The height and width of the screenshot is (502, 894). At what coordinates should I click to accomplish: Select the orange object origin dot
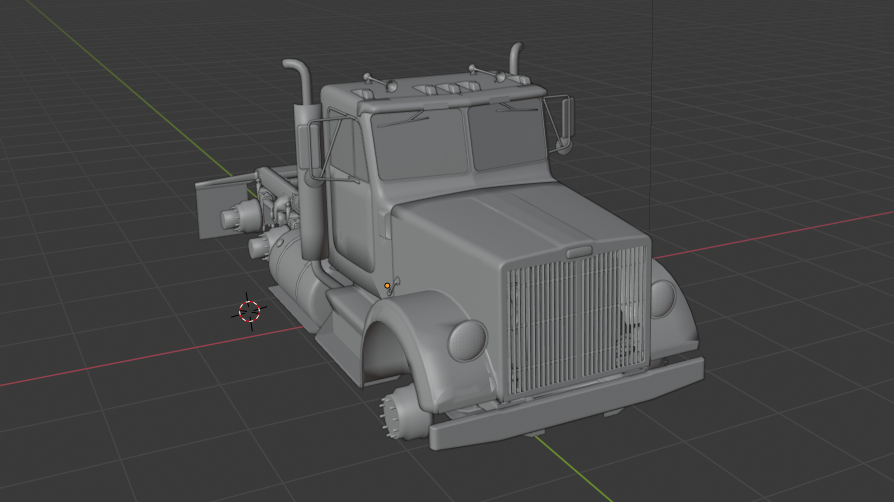[387, 286]
